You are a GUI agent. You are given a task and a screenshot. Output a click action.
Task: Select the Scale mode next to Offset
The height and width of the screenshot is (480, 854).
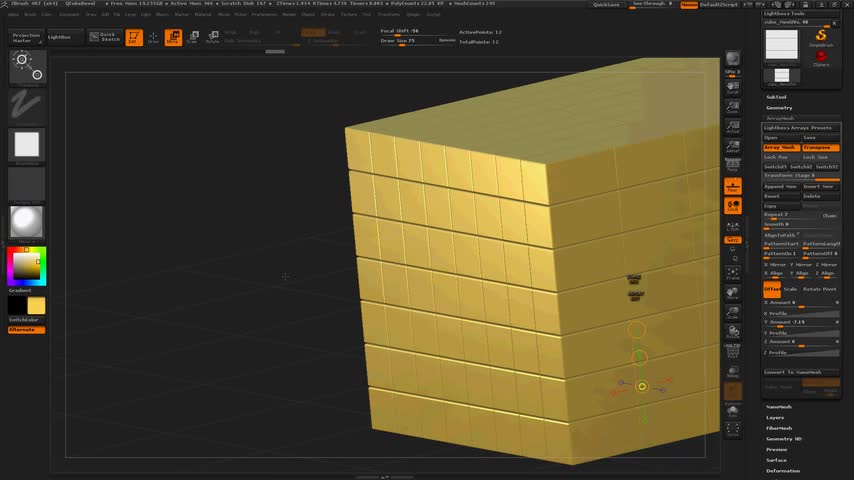click(x=790, y=289)
